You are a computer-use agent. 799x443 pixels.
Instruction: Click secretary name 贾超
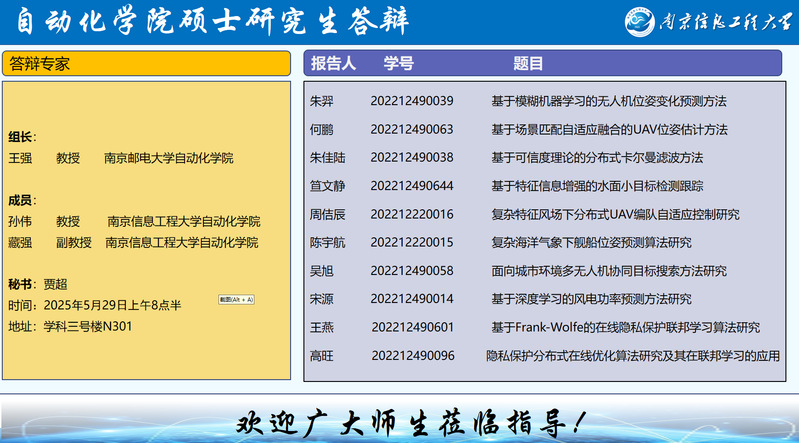pos(55,284)
